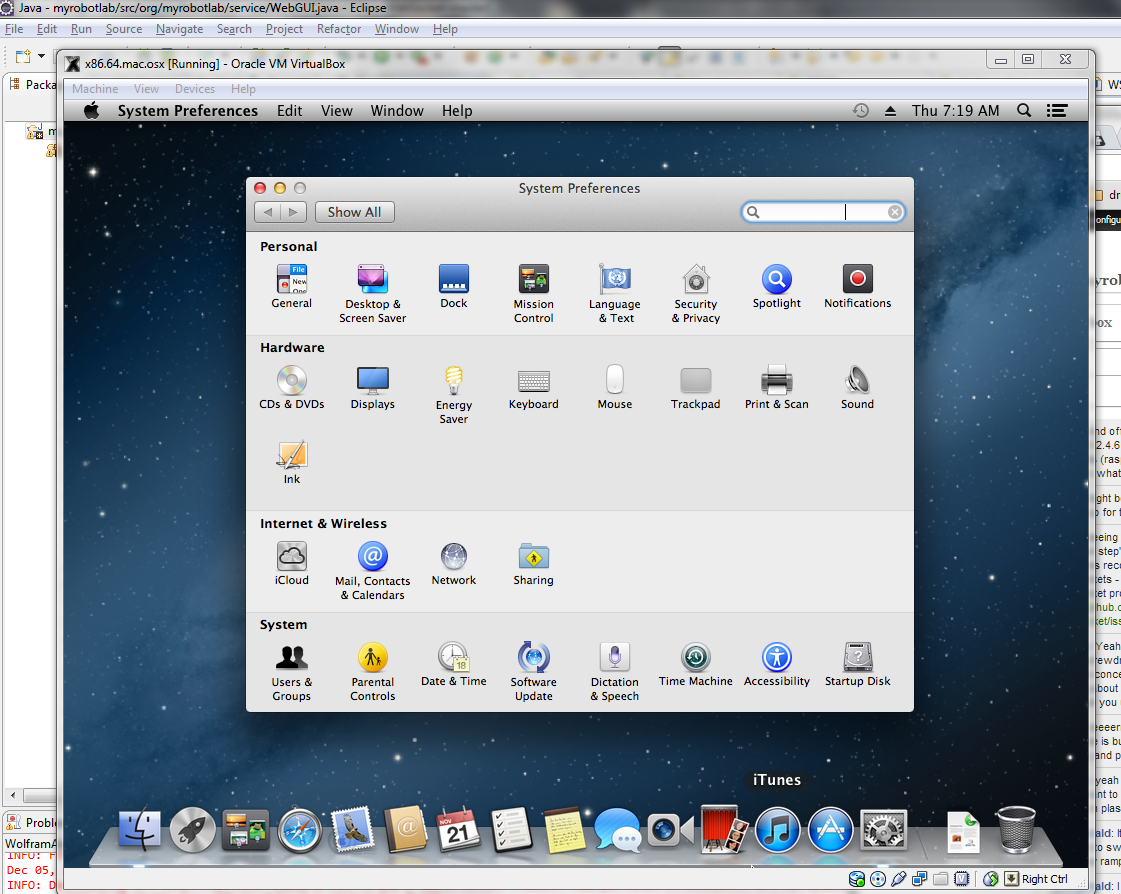Click the Eclipse horizontal scrollbar left arrow

coord(12,795)
